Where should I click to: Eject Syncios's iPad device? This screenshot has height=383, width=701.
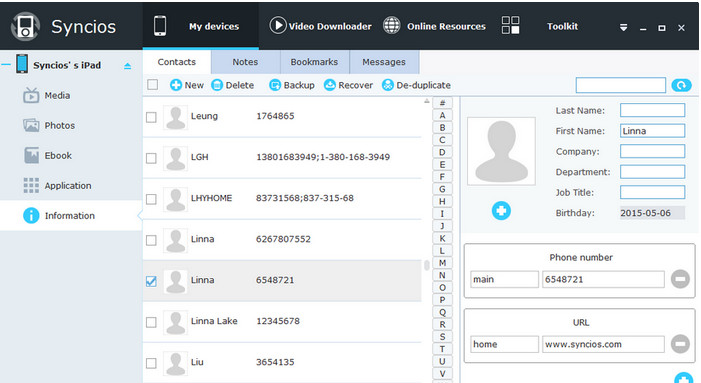[127, 66]
